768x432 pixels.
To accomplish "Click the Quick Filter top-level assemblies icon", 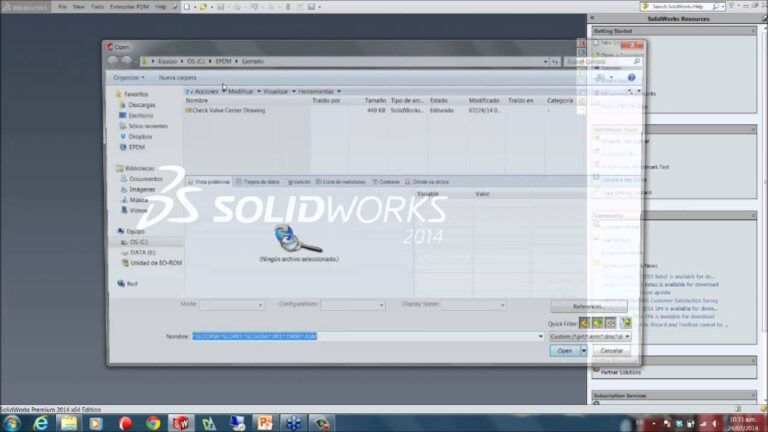I will pos(625,323).
